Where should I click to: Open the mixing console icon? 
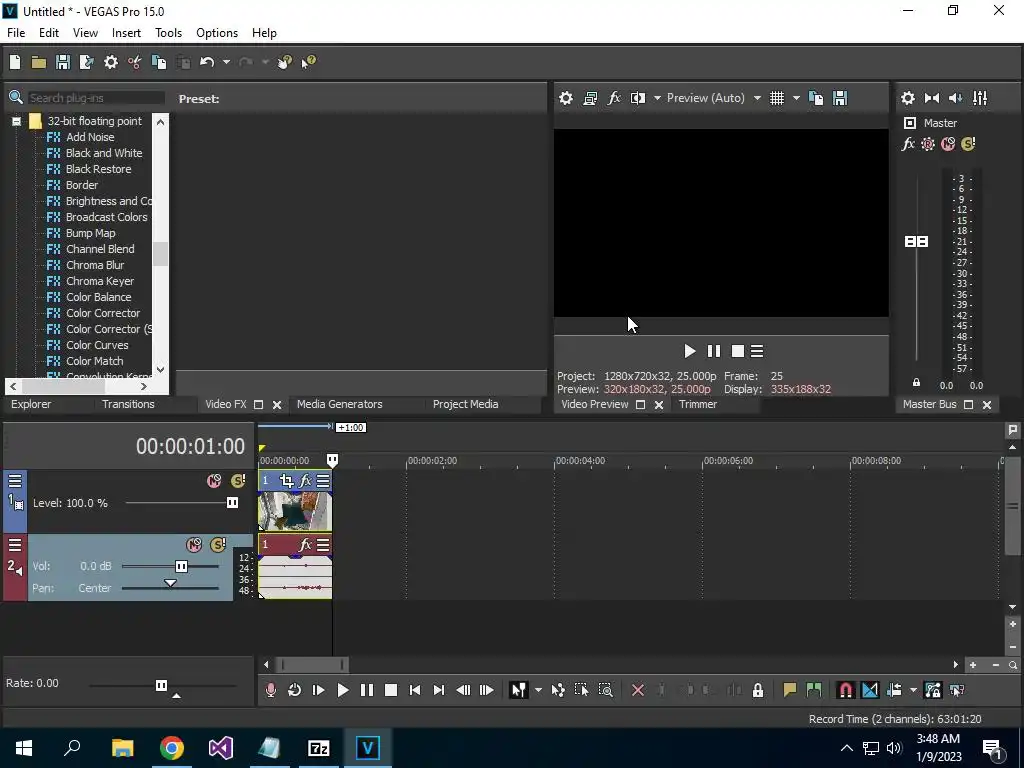[x=980, y=98]
